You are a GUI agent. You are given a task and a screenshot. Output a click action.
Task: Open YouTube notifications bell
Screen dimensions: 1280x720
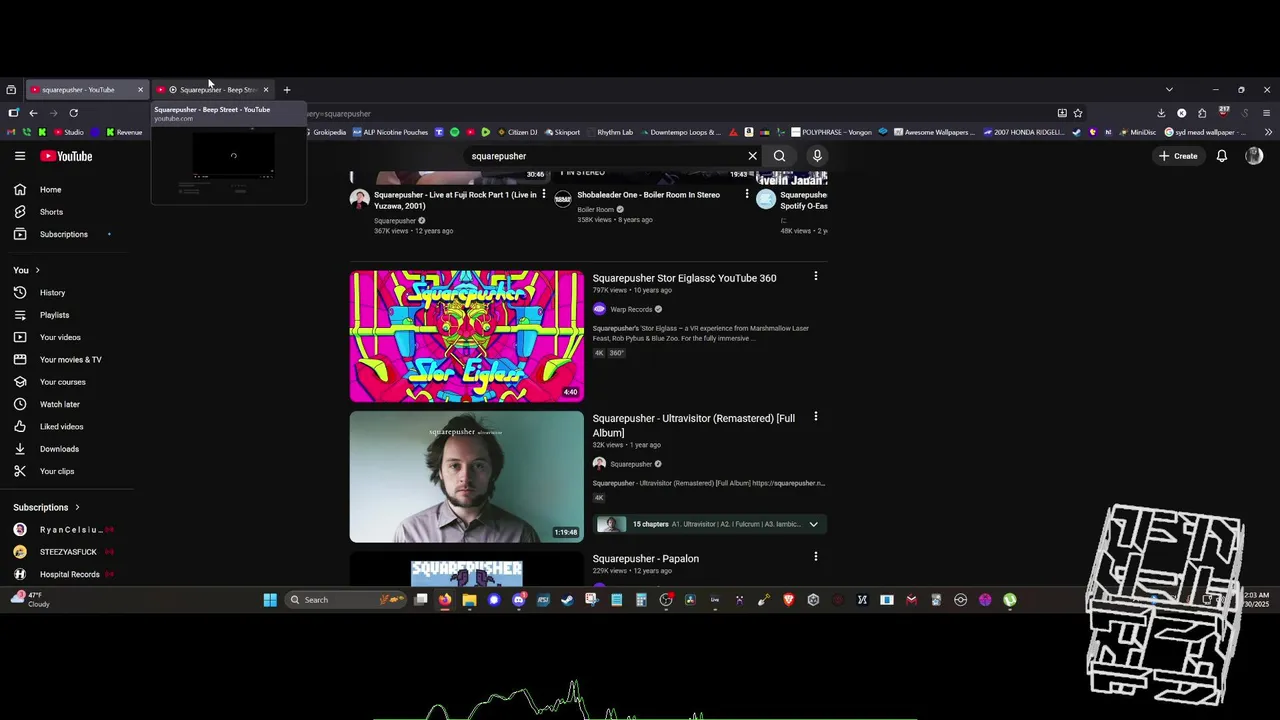1221,156
